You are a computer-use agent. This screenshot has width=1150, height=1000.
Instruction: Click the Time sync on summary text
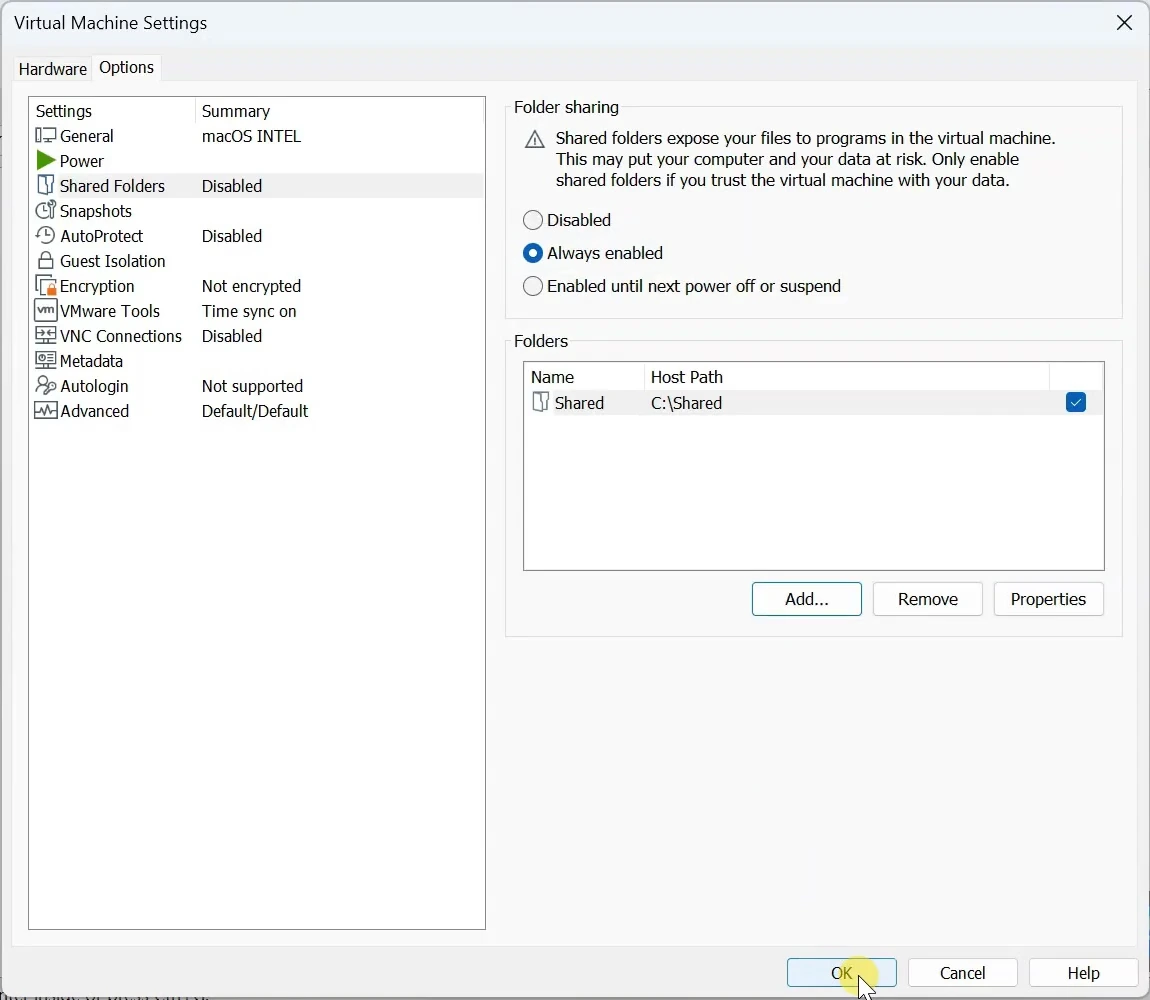(x=249, y=310)
